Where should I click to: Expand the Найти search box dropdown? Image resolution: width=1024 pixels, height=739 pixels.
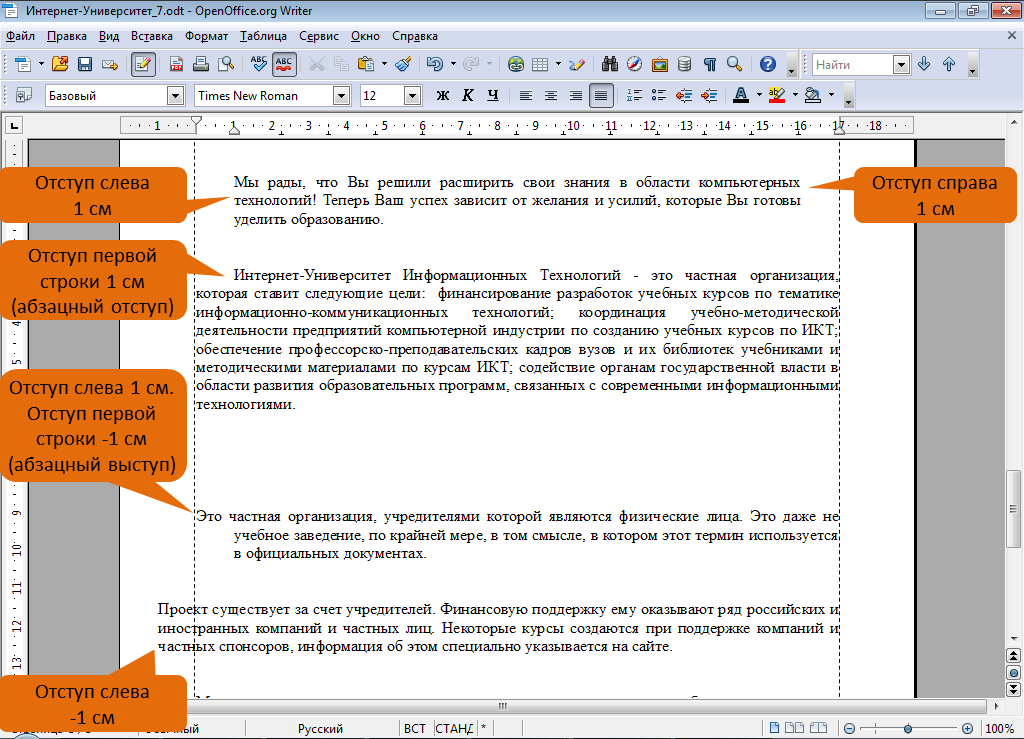[902, 65]
